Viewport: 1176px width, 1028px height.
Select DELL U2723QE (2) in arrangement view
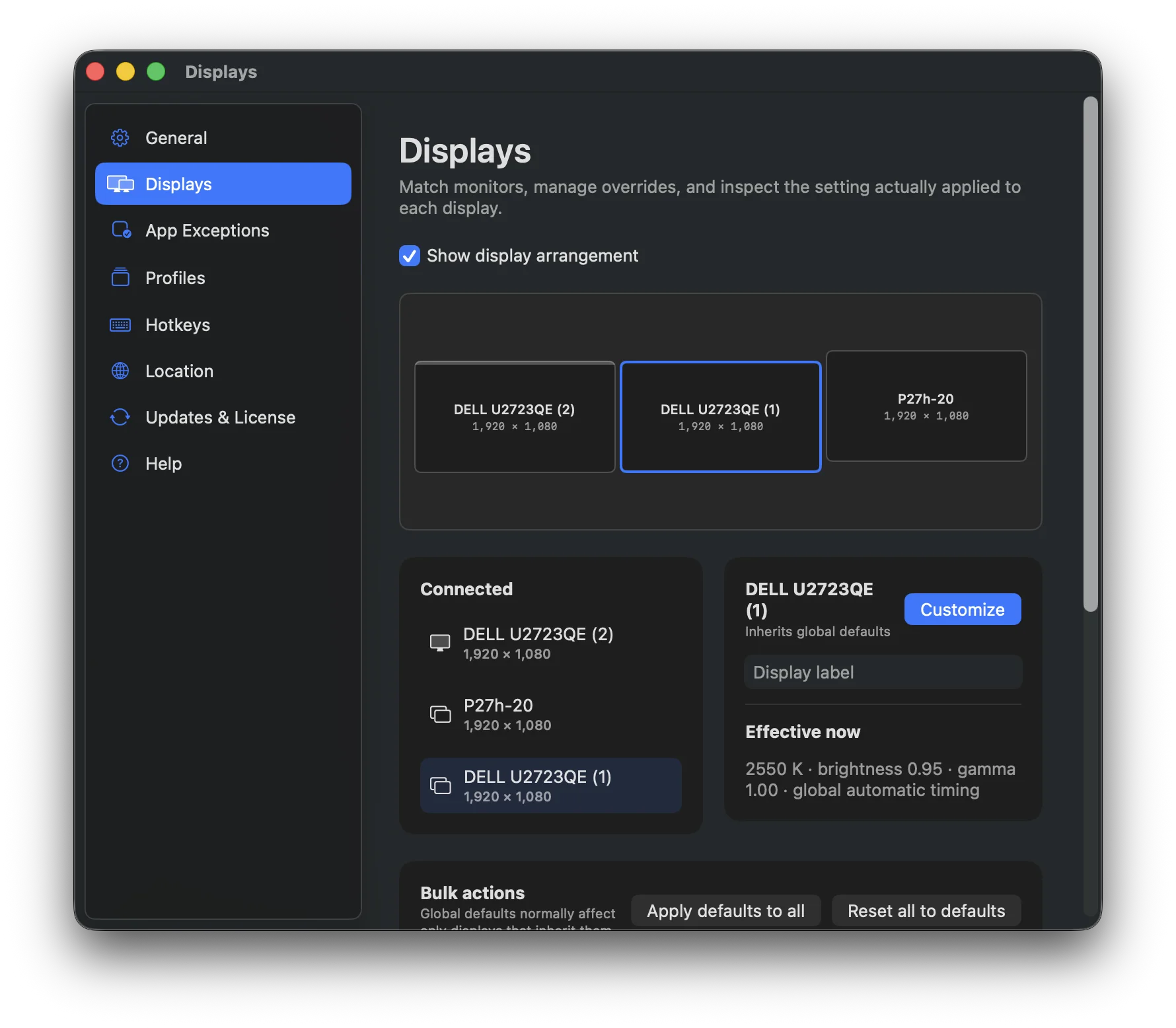point(515,417)
